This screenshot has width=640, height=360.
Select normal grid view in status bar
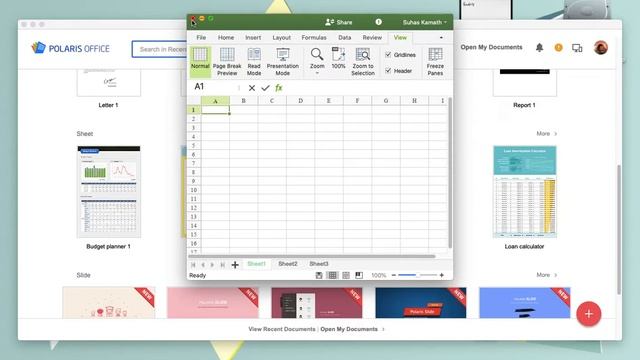333,276
